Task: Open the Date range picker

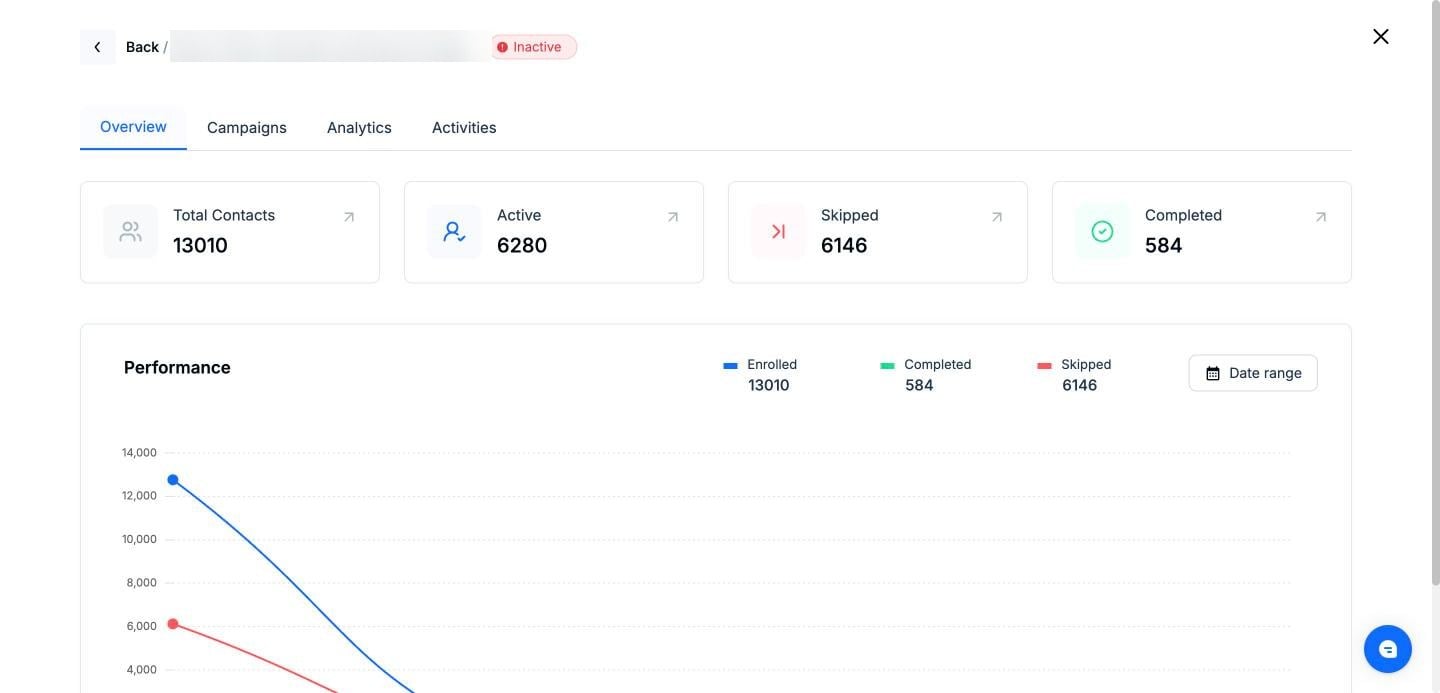Action: [1253, 373]
